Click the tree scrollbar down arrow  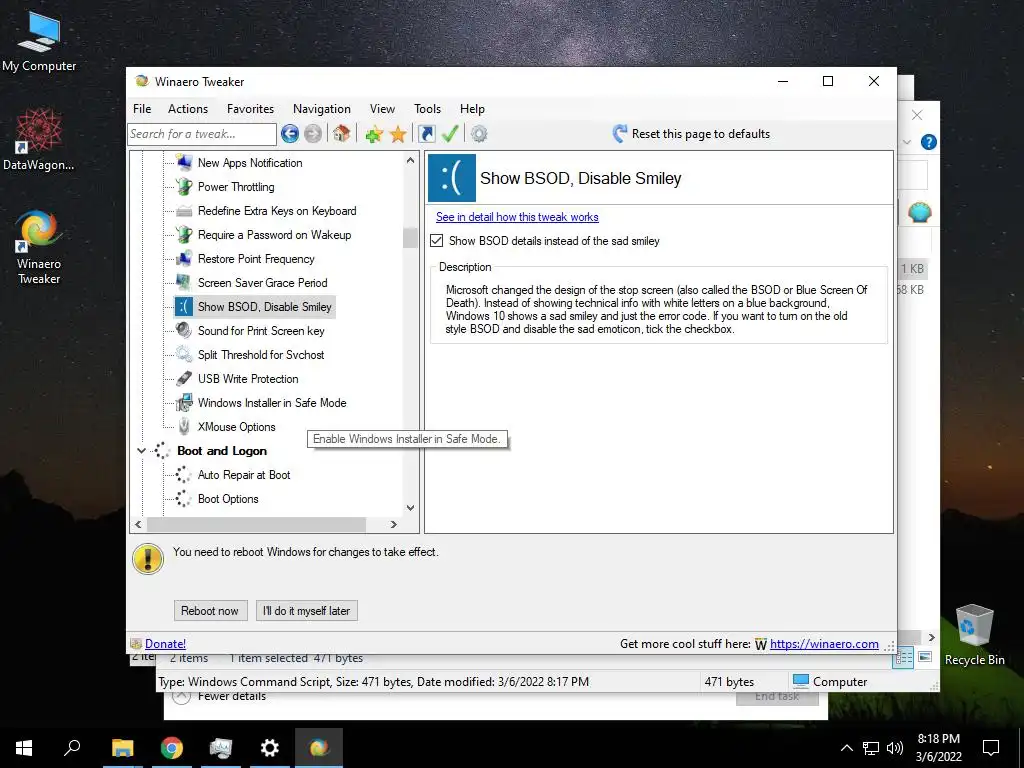410,507
